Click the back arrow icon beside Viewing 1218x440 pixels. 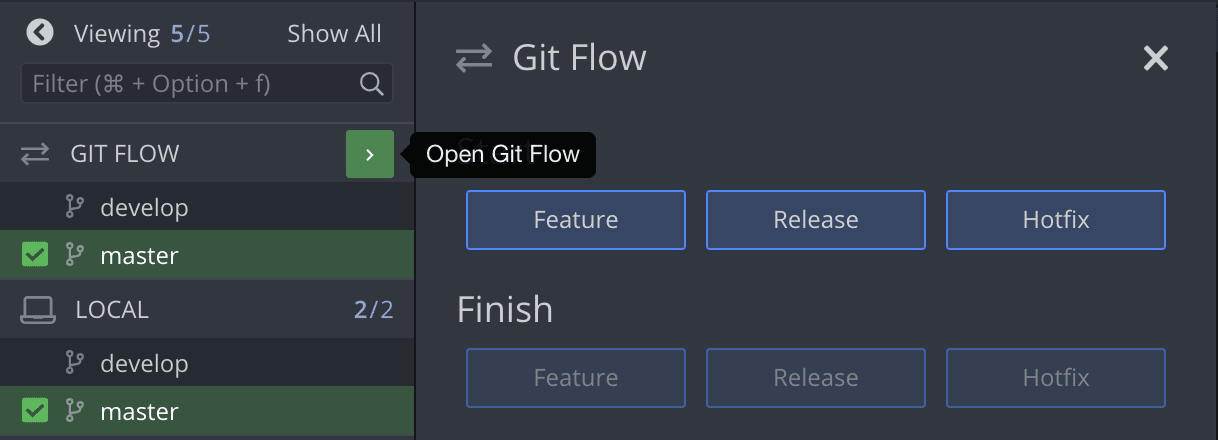click(40, 33)
